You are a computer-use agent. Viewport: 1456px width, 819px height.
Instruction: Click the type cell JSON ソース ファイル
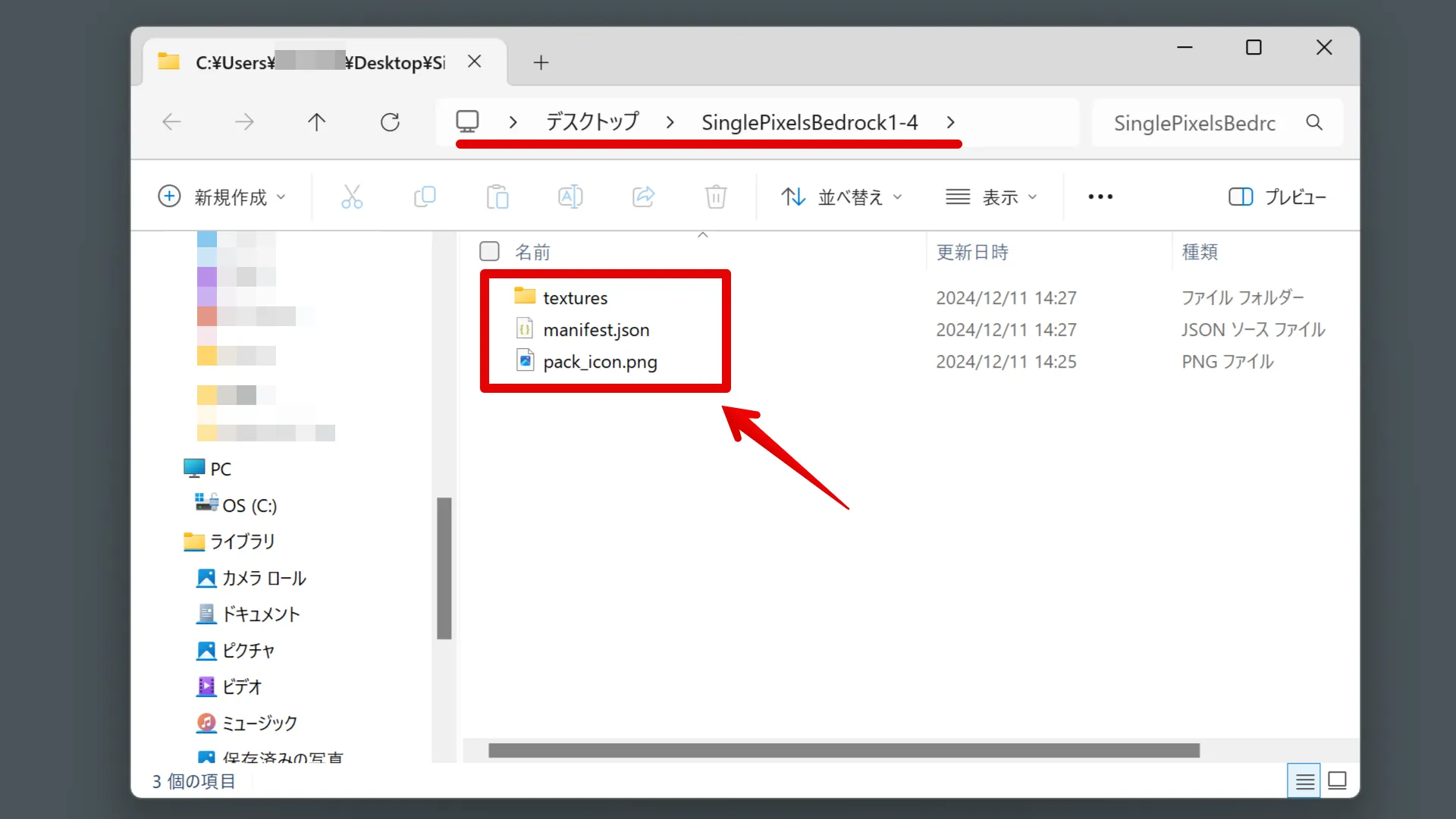(1254, 330)
